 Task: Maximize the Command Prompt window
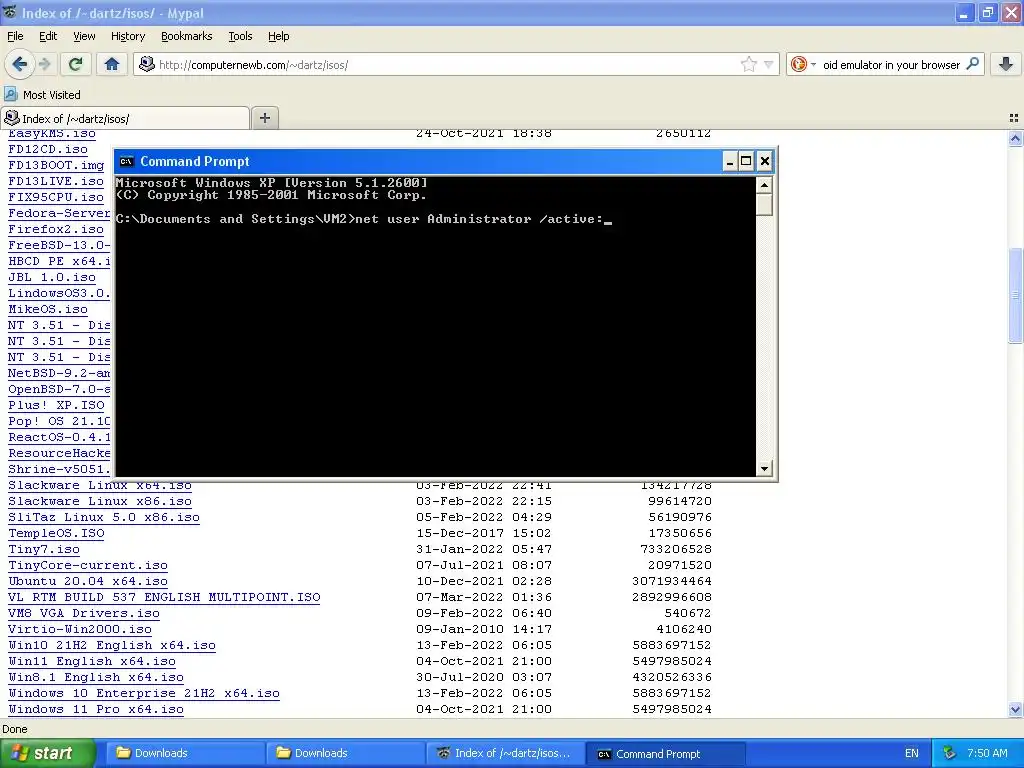pyautogui.click(x=746, y=161)
